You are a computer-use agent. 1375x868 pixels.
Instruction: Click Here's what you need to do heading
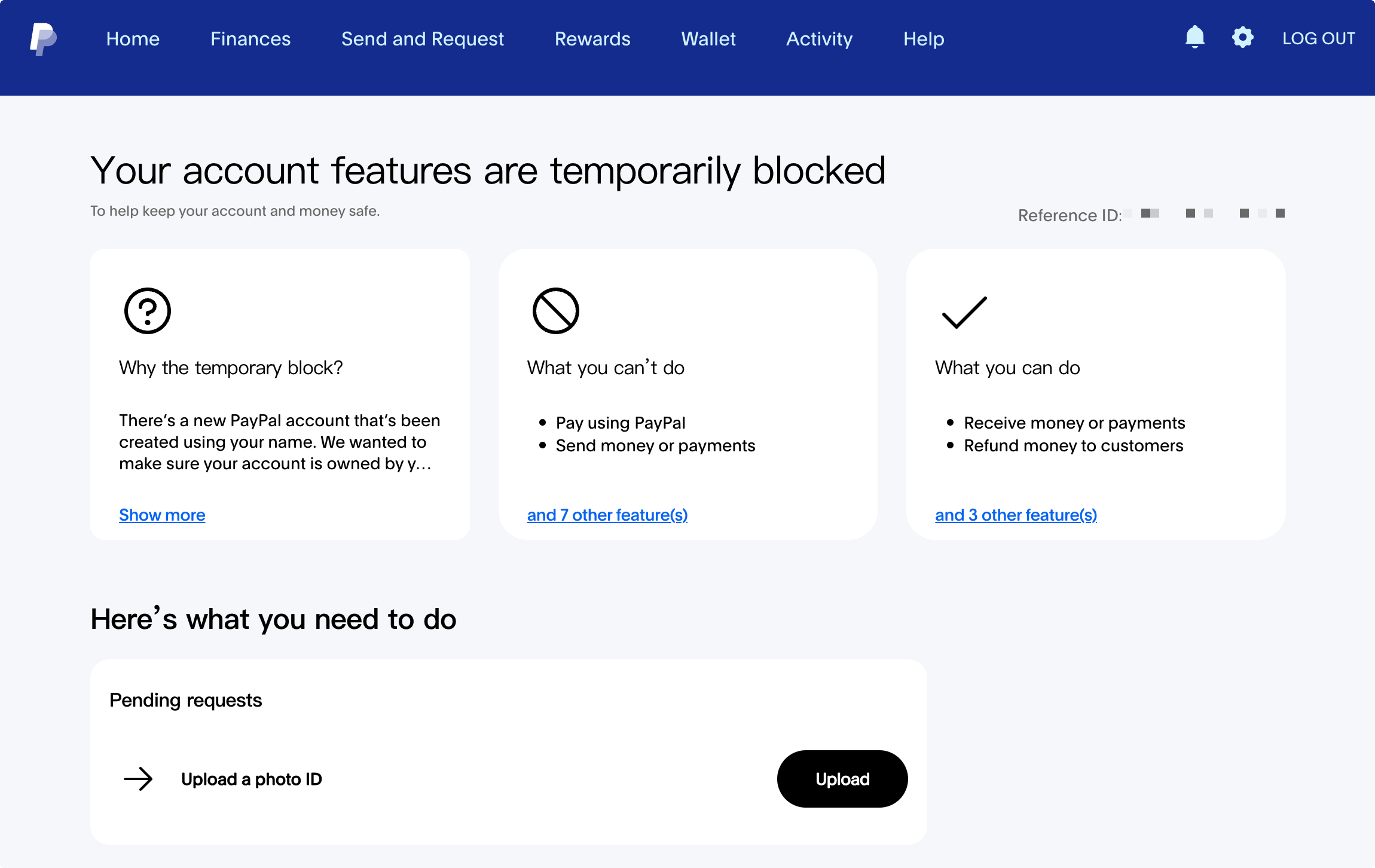tap(274, 619)
